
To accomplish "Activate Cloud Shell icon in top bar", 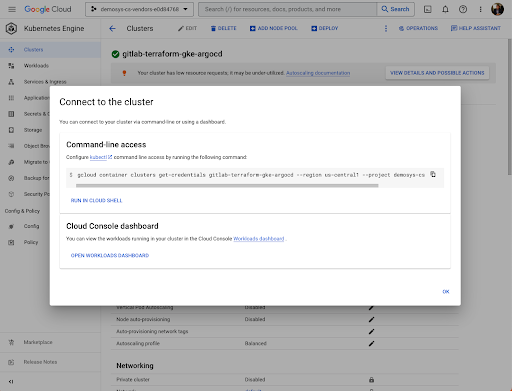I will point(427,9).
